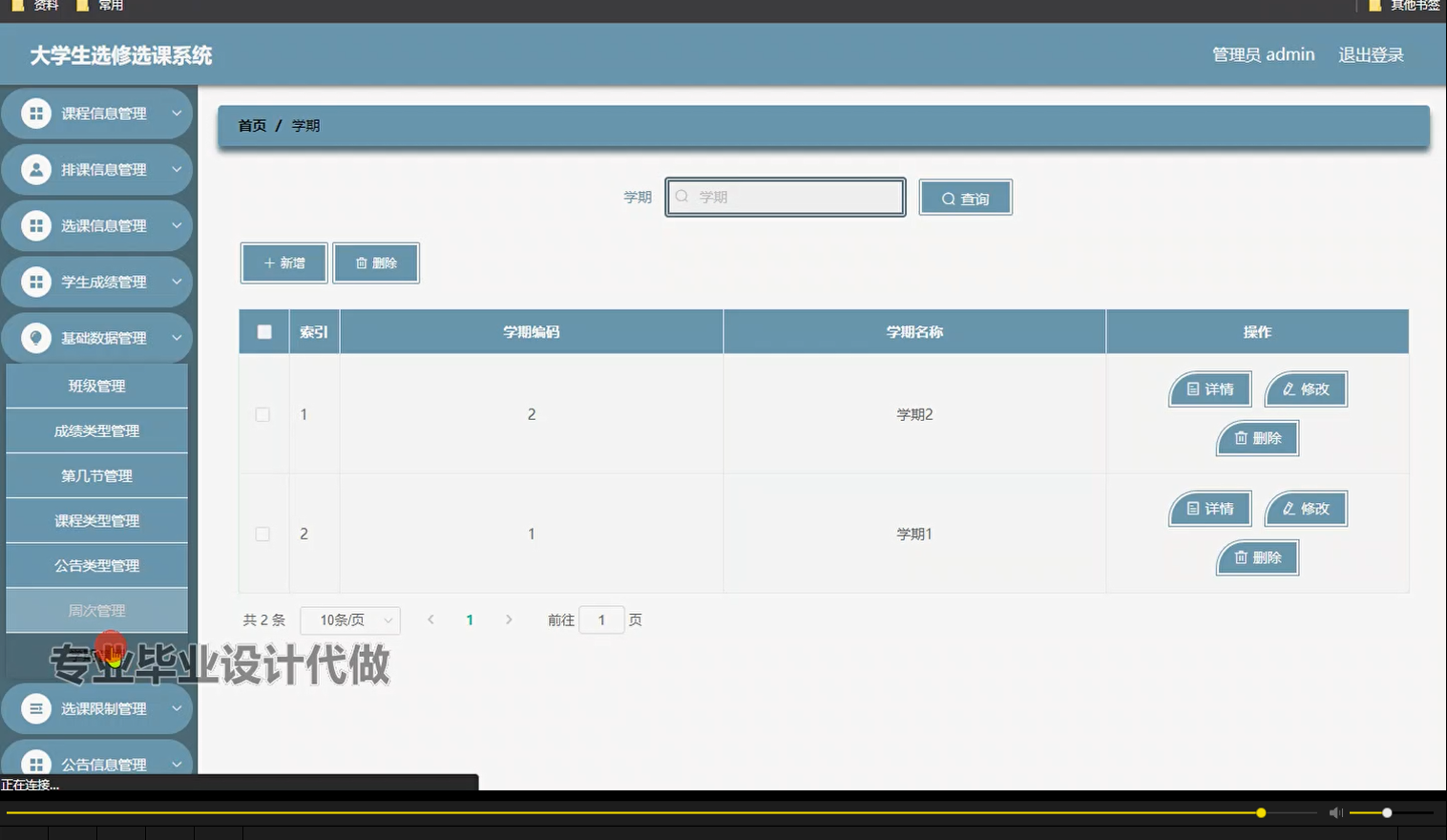The height and width of the screenshot is (840, 1447).
Task: Click the 选课信息管理 grid icon
Action: pyautogui.click(x=36, y=226)
